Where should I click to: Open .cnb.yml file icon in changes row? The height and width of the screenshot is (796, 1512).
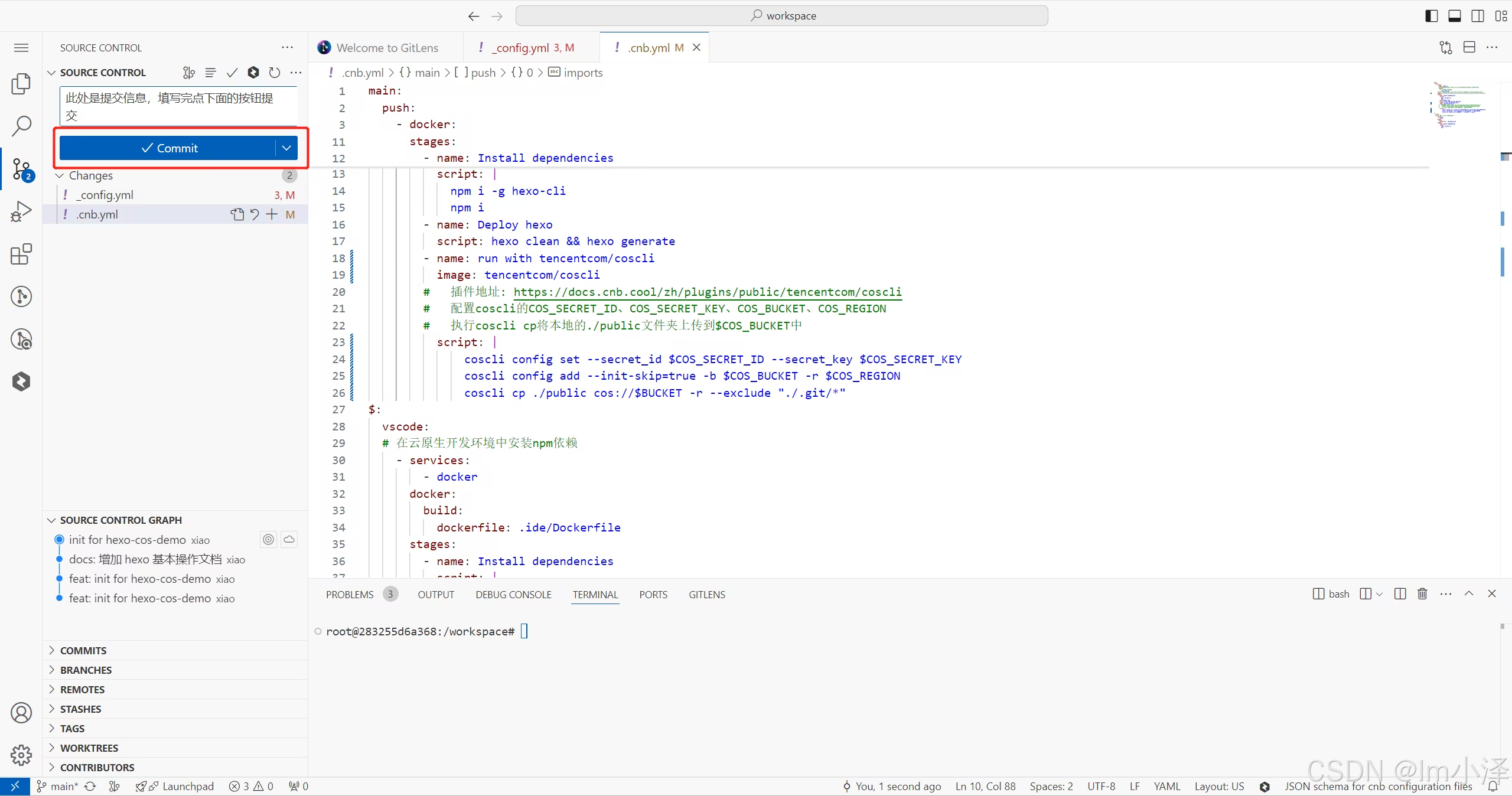click(x=237, y=214)
